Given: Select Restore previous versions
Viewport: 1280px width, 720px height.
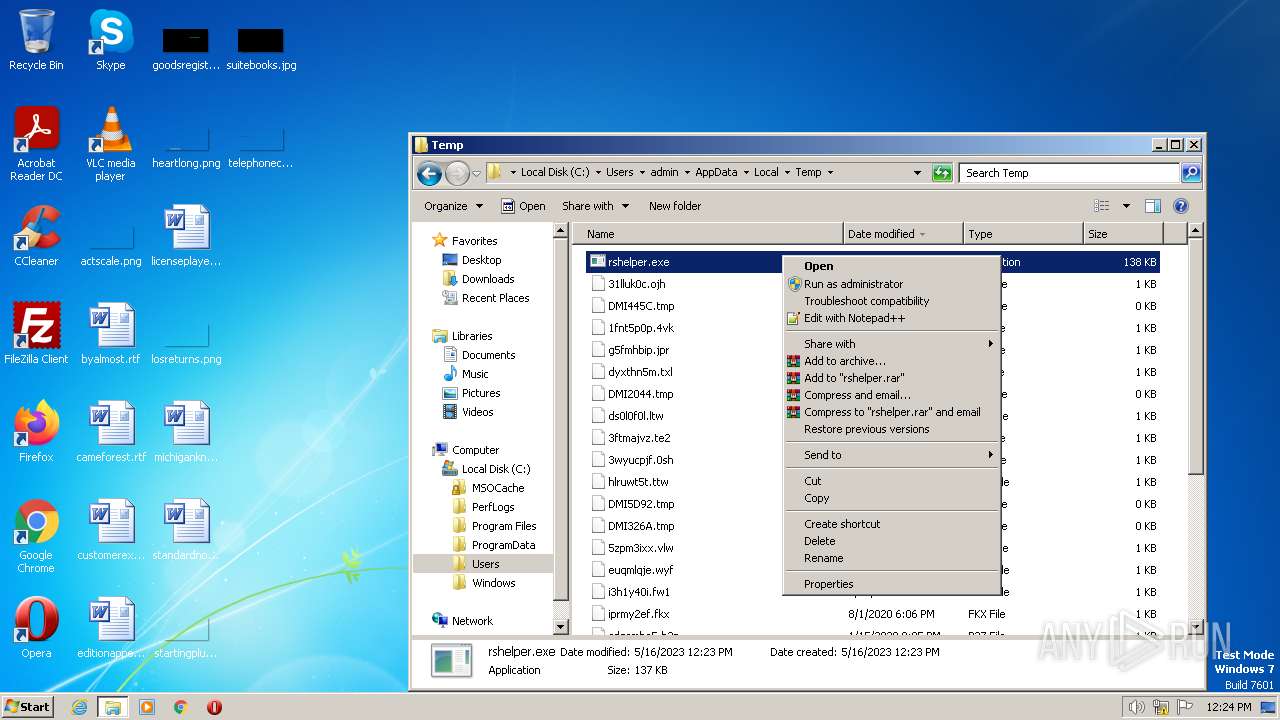Looking at the screenshot, I should point(891,429).
